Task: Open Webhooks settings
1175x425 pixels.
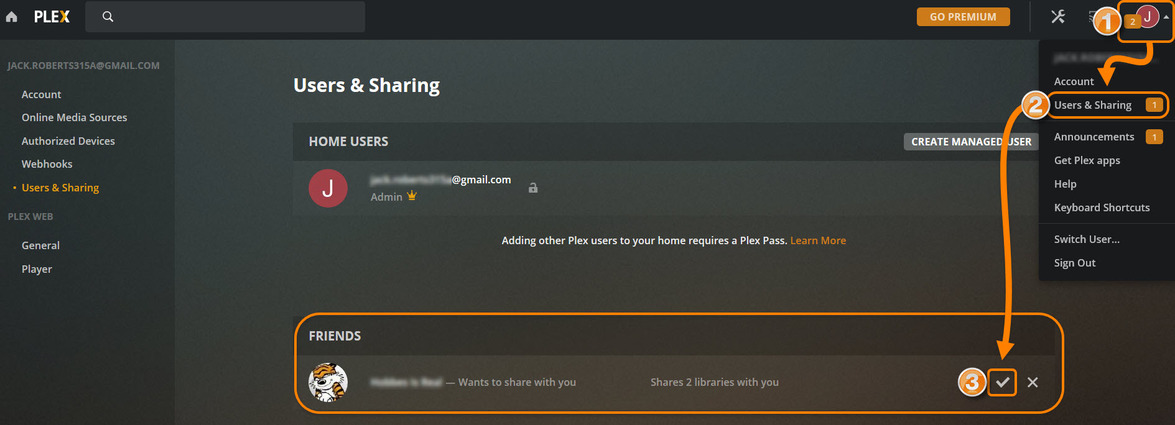Action: tap(47, 164)
